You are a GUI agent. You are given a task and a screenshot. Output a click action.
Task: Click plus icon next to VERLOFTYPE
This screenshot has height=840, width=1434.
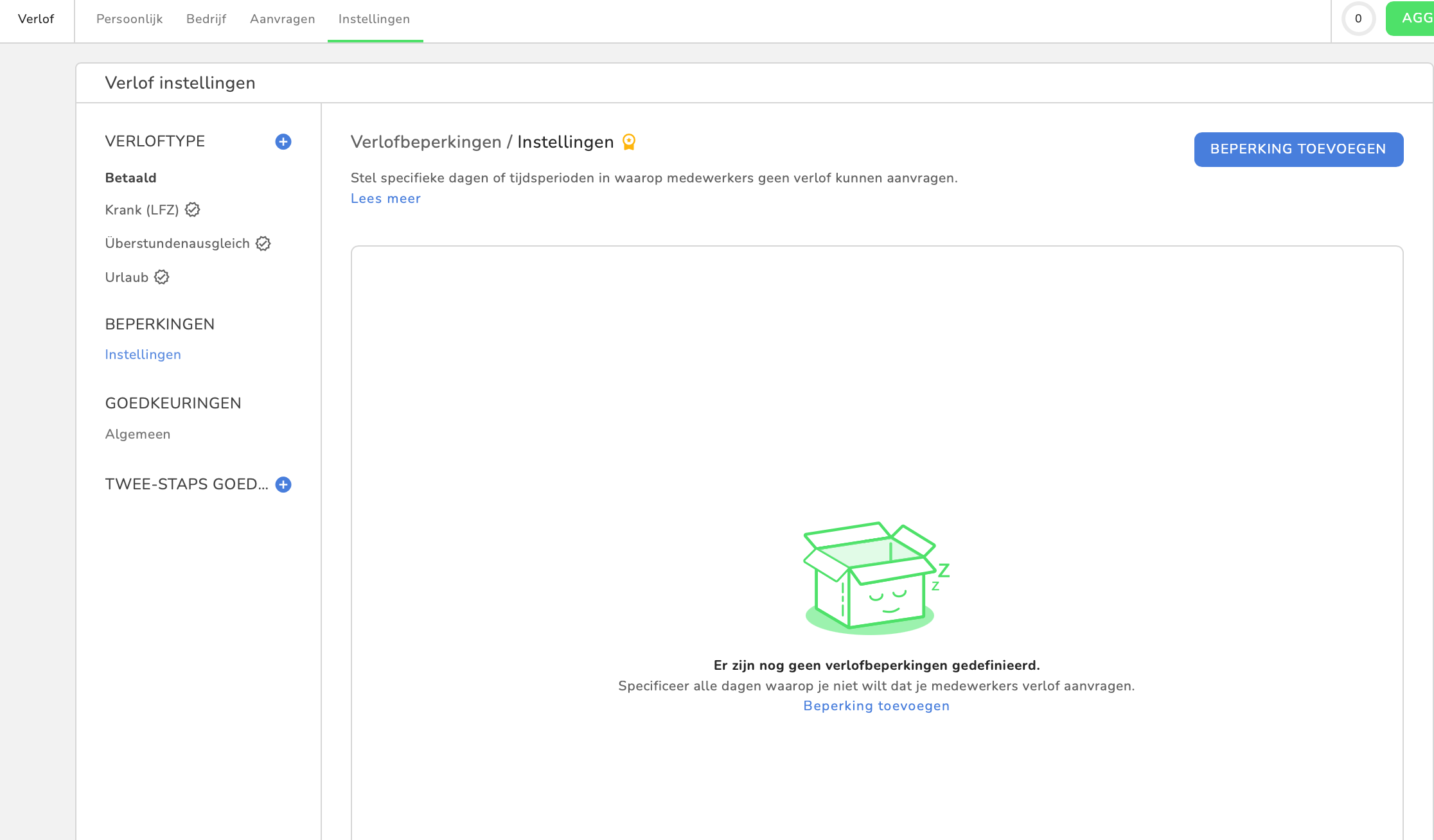283,142
